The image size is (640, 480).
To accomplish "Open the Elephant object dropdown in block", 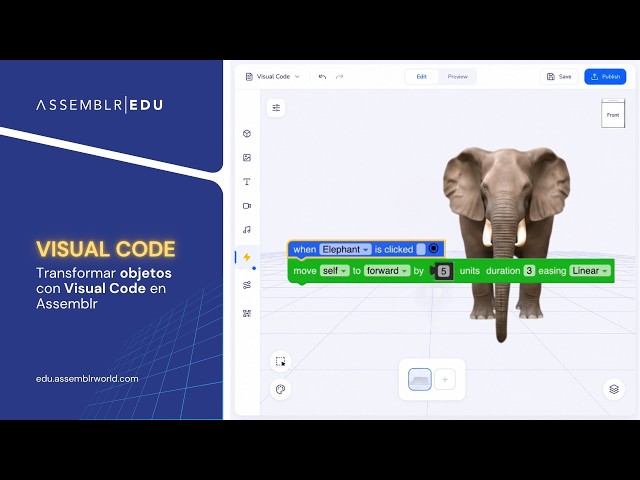I will [345, 249].
